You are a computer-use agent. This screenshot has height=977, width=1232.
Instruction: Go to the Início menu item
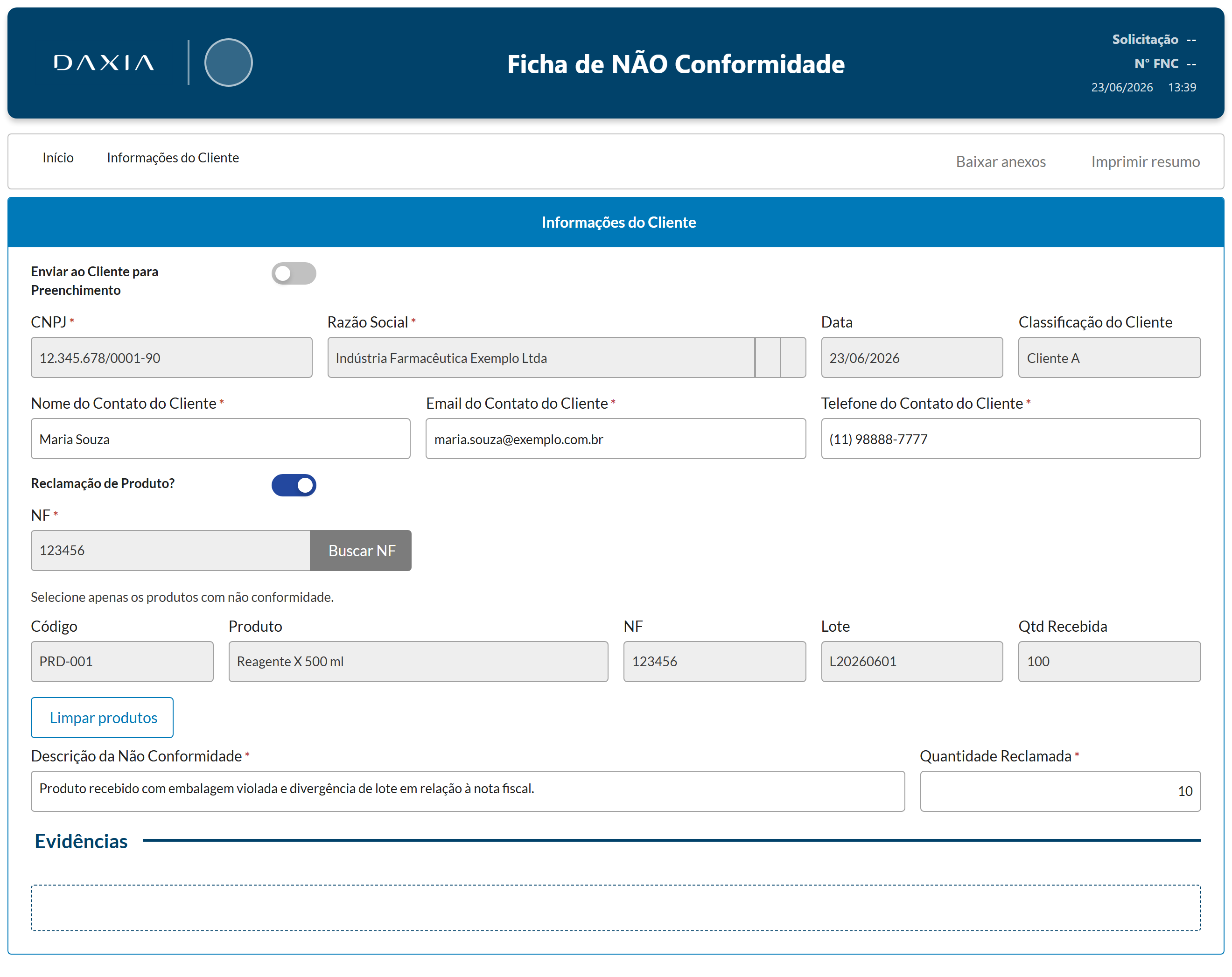coord(58,158)
